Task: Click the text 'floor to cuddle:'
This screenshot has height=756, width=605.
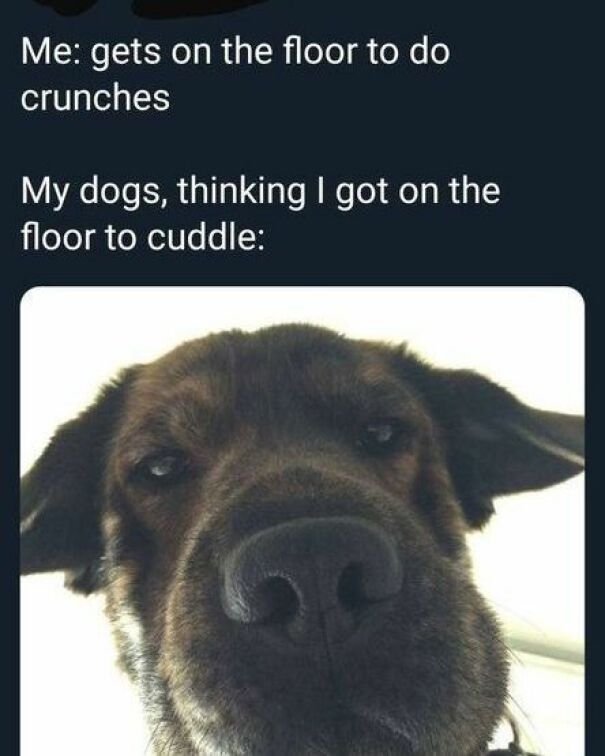Action: (143, 237)
